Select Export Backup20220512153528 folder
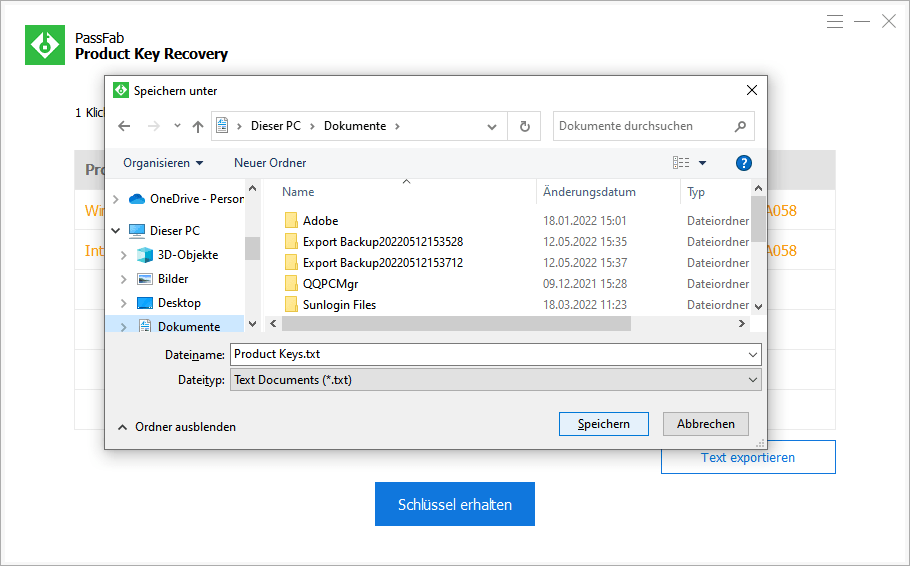The height and width of the screenshot is (566, 910). click(x=382, y=242)
